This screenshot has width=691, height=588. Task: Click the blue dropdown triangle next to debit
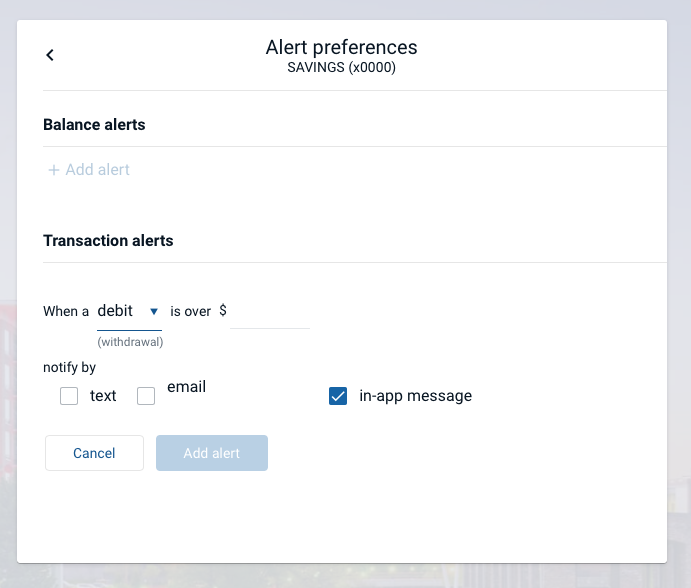154,312
